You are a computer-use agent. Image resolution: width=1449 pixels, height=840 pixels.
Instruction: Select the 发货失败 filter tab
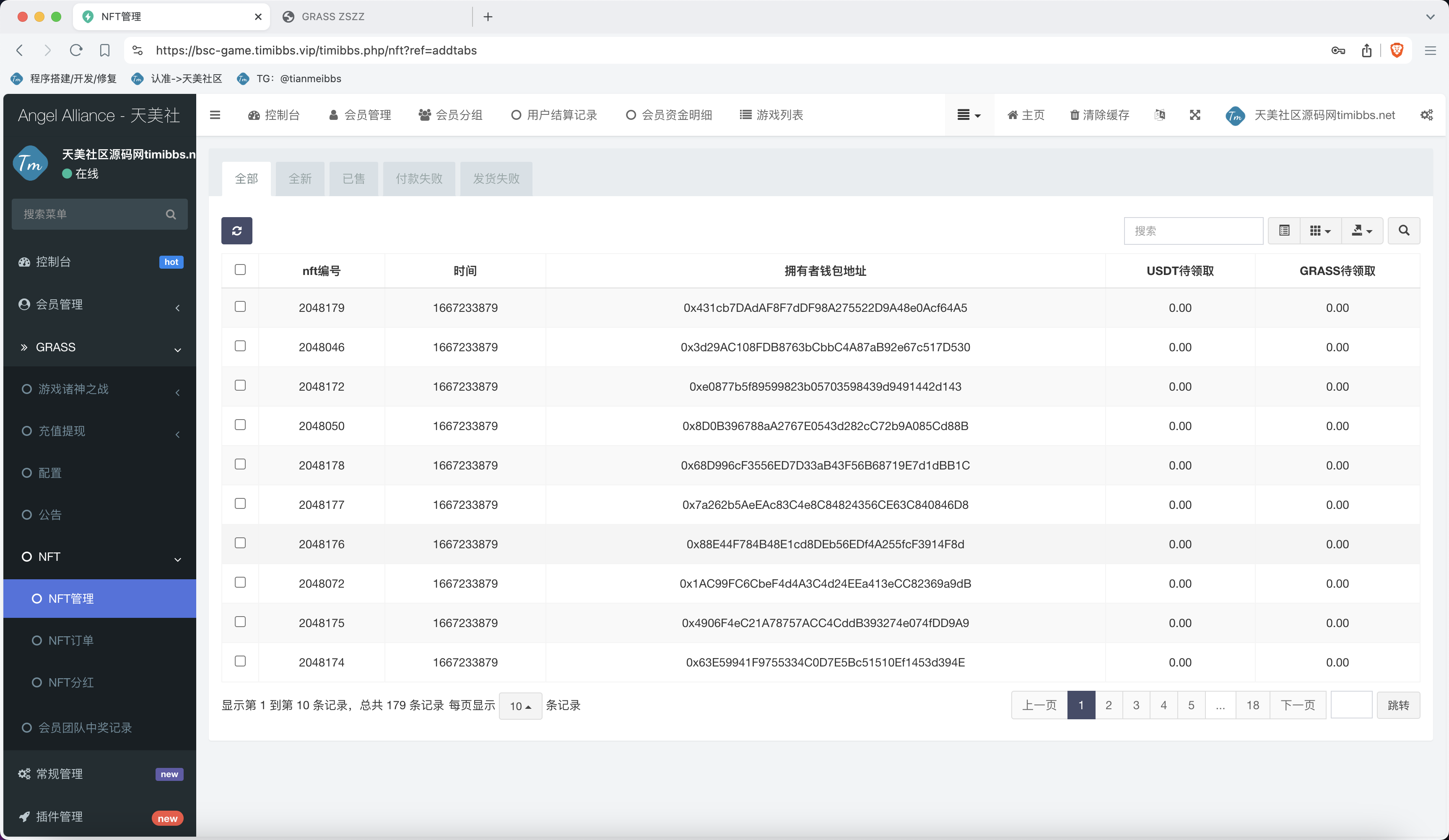click(496, 179)
